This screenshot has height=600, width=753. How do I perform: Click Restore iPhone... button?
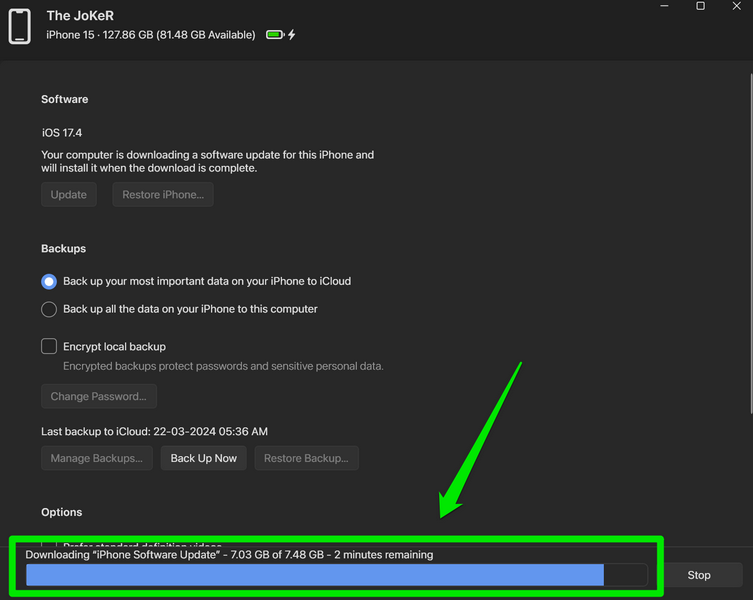(x=162, y=195)
